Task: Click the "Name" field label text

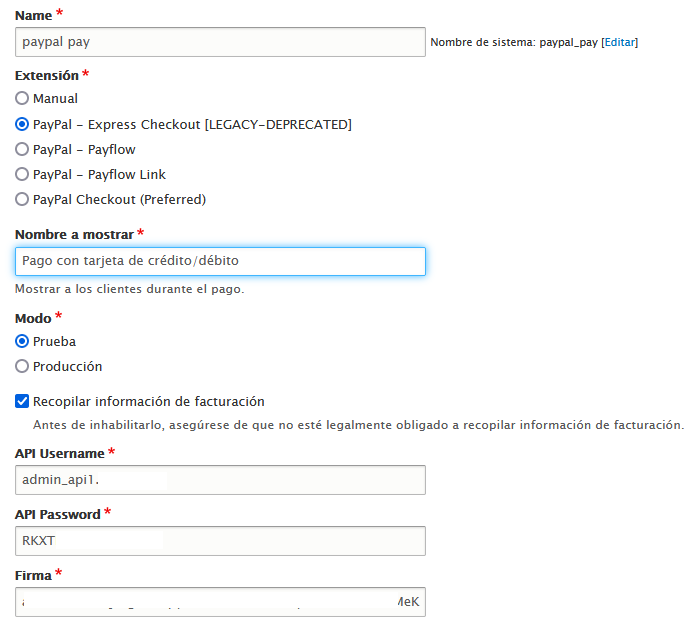Action: 34,15
